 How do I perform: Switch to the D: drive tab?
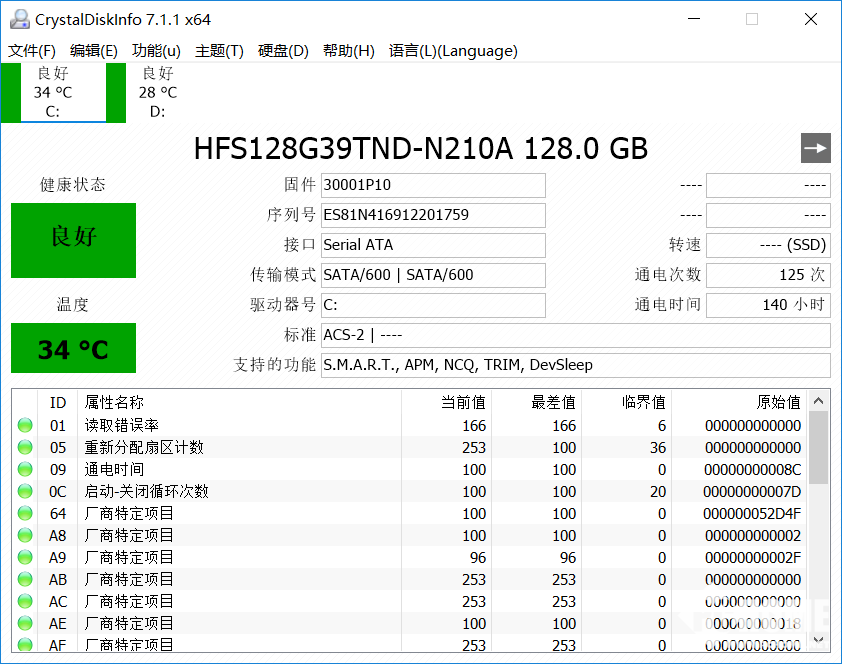point(157,92)
